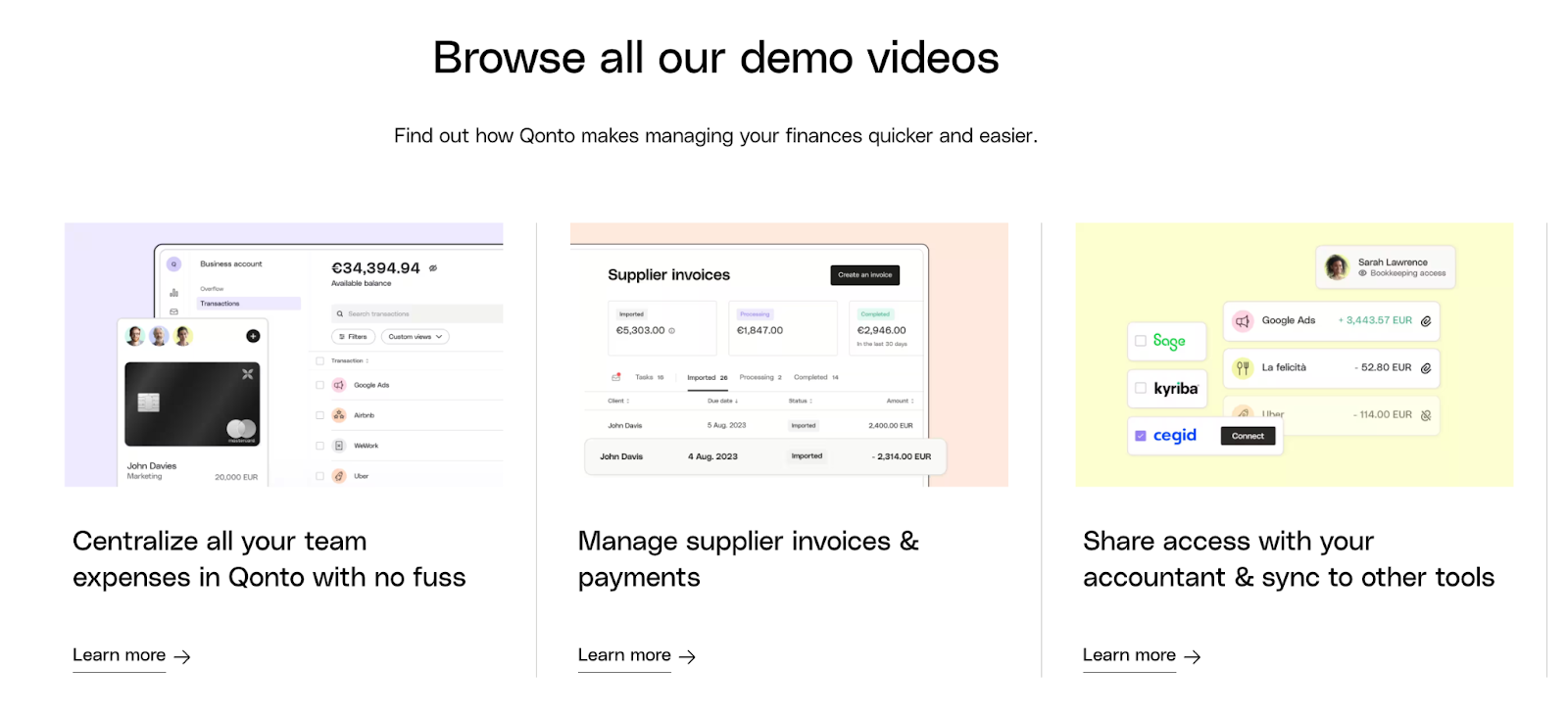Click Learn more under Centralize team expenses

(x=131, y=655)
